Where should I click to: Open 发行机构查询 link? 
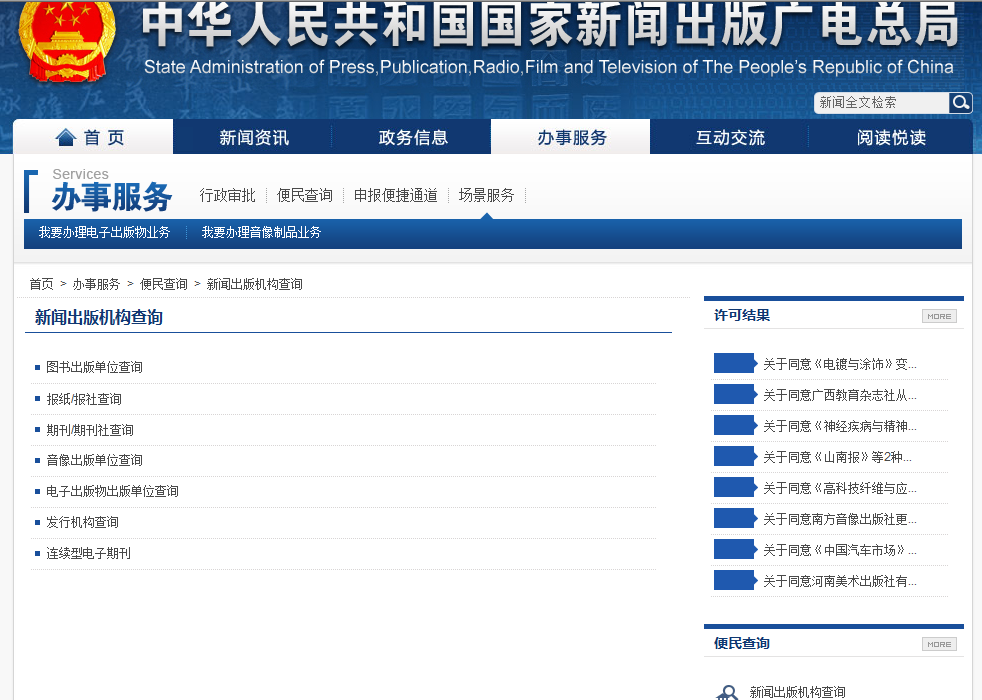[x=82, y=522]
